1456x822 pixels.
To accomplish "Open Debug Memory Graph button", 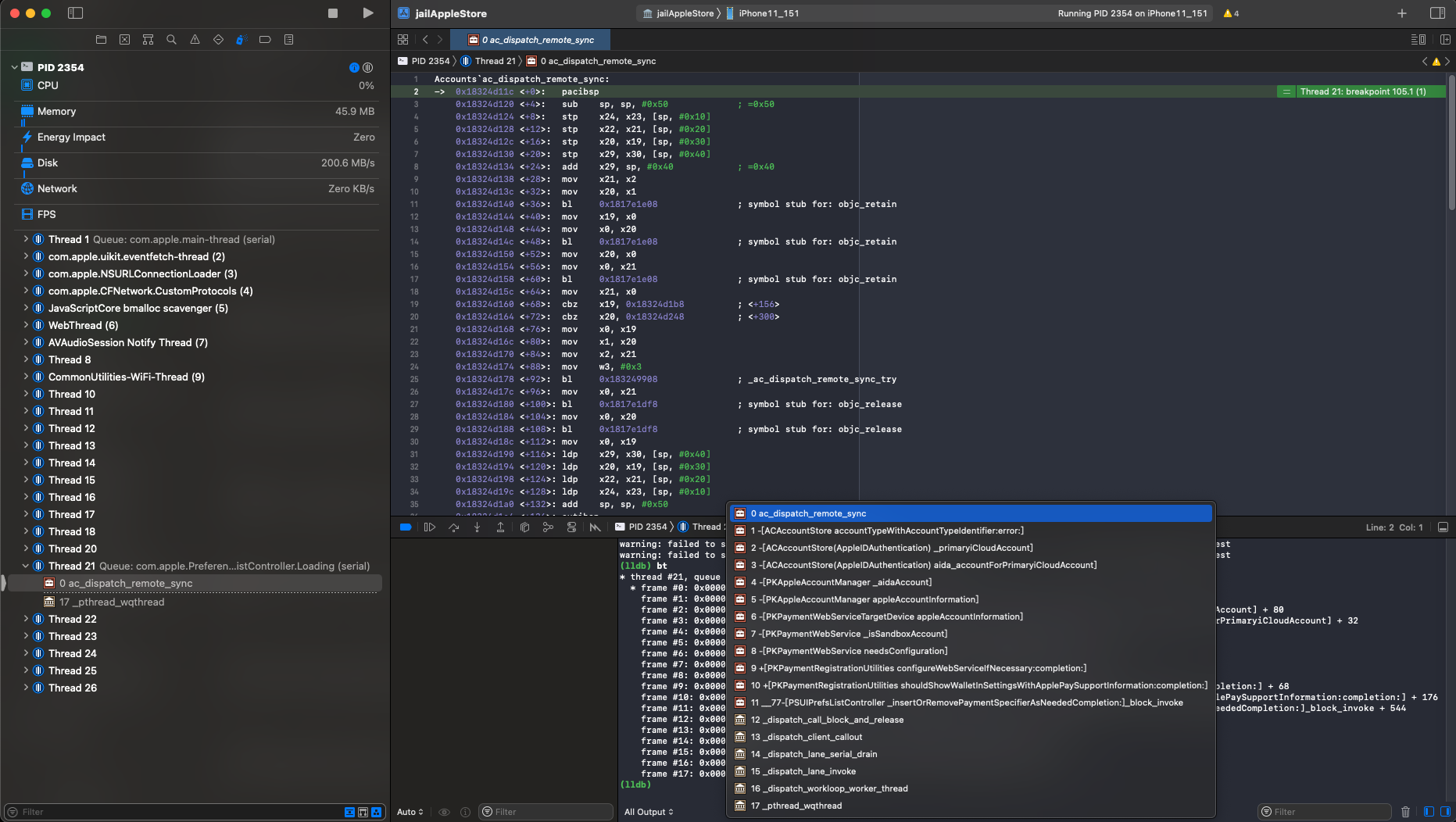I will point(548,527).
